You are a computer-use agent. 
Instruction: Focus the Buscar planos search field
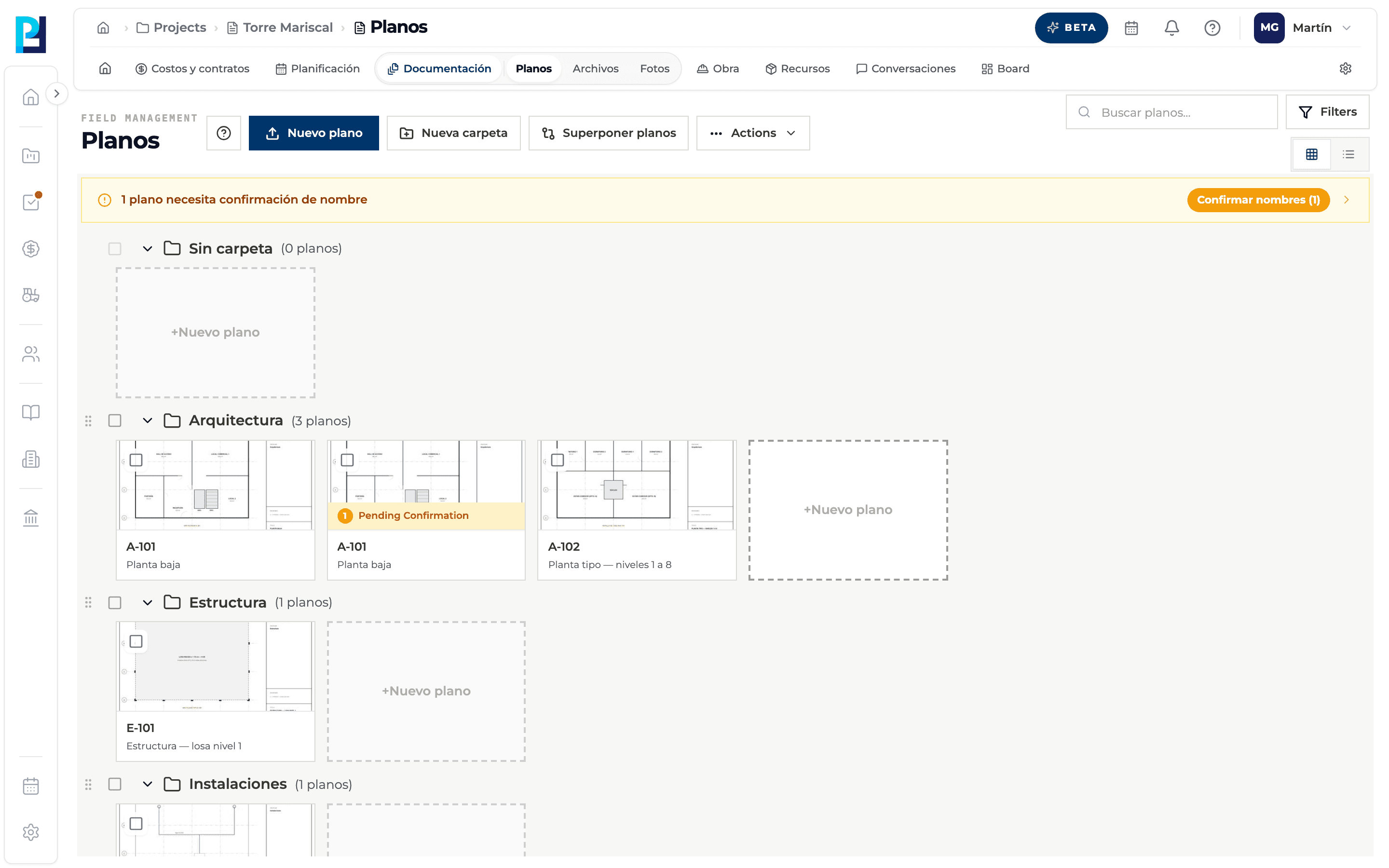(x=1171, y=112)
